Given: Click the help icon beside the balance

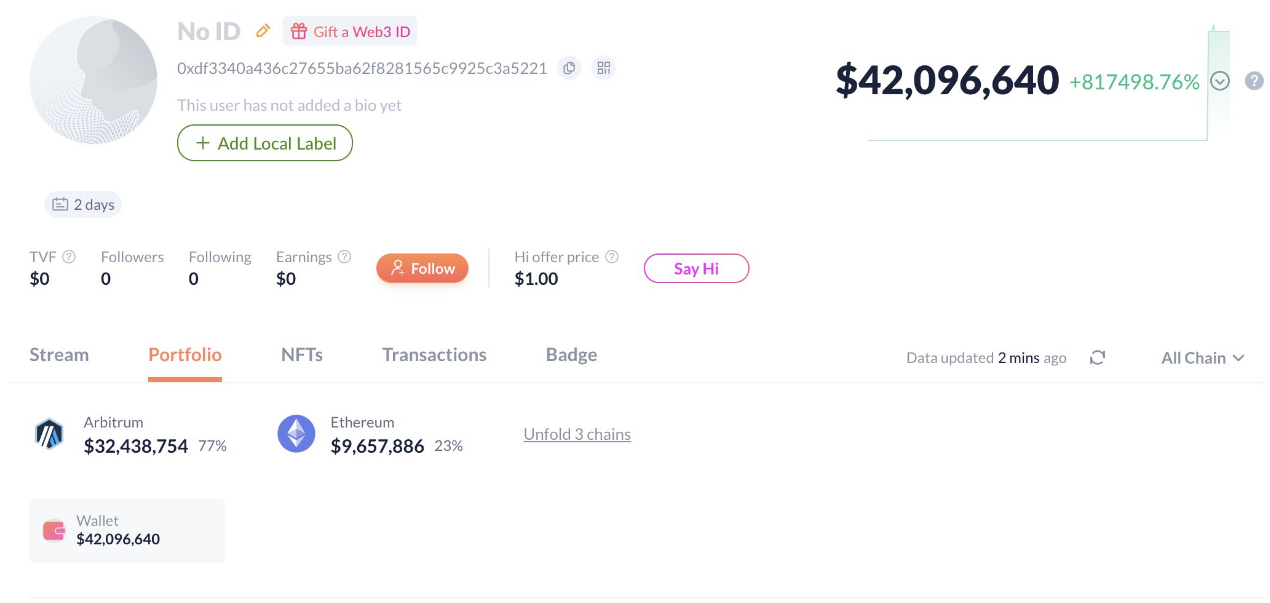Looking at the screenshot, I should coord(1254,81).
